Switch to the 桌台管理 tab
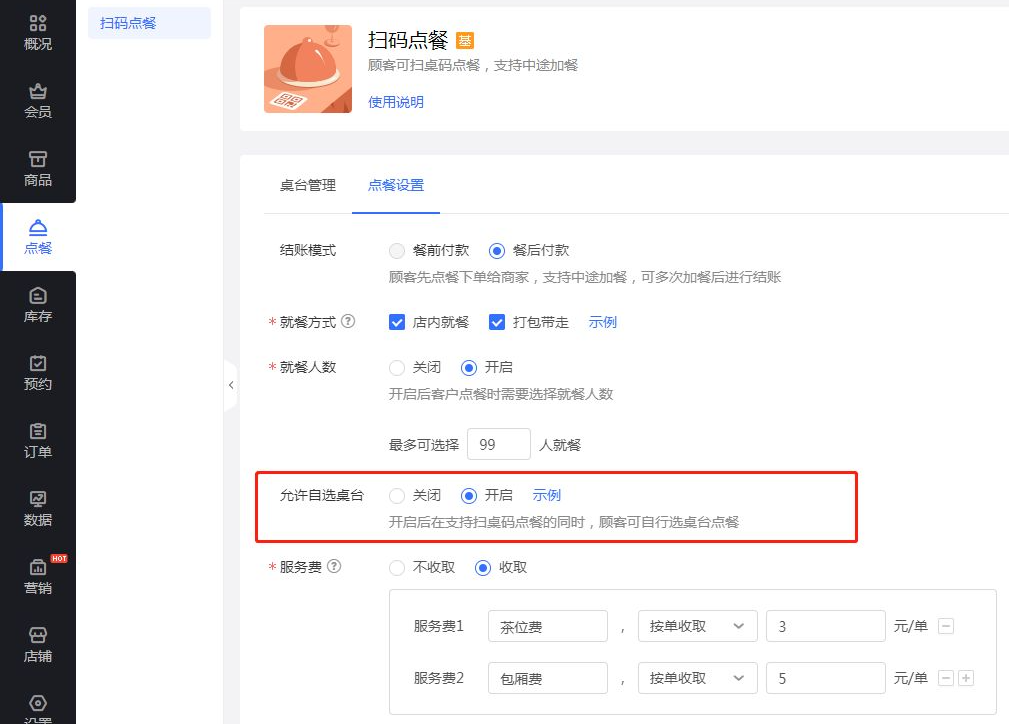 click(308, 185)
